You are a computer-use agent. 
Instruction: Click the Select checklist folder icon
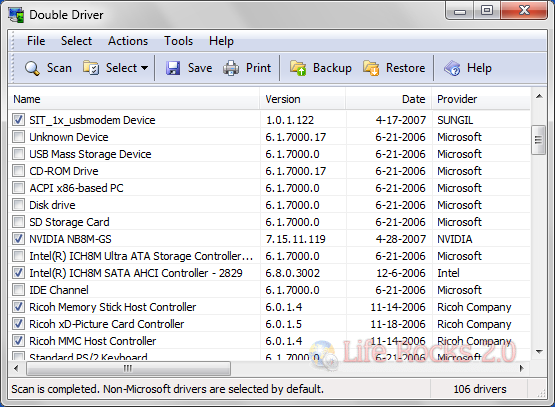[x=91, y=68]
